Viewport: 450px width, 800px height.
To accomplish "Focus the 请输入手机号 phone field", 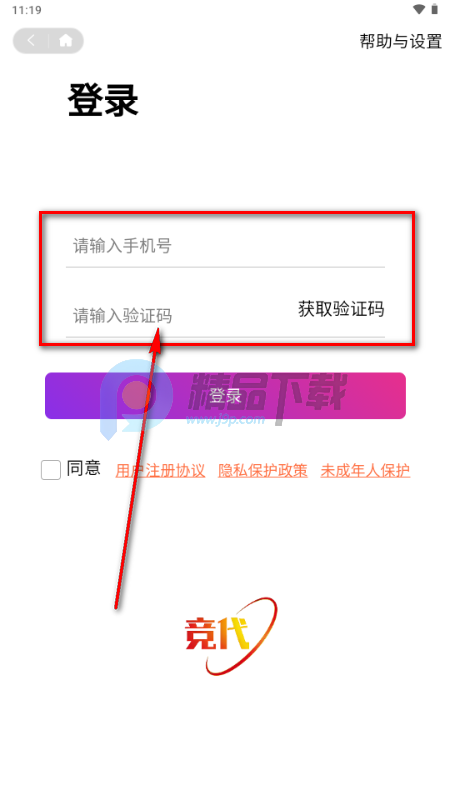I will point(225,246).
